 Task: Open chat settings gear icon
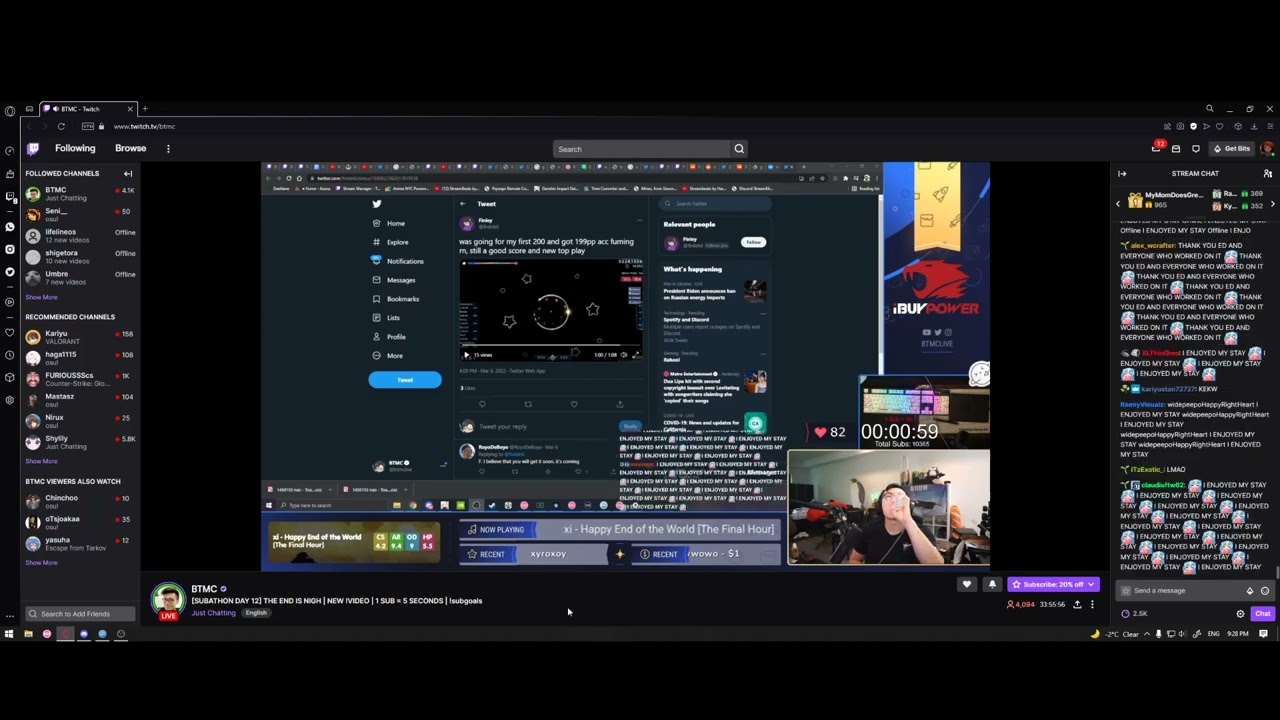click(x=1241, y=614)
